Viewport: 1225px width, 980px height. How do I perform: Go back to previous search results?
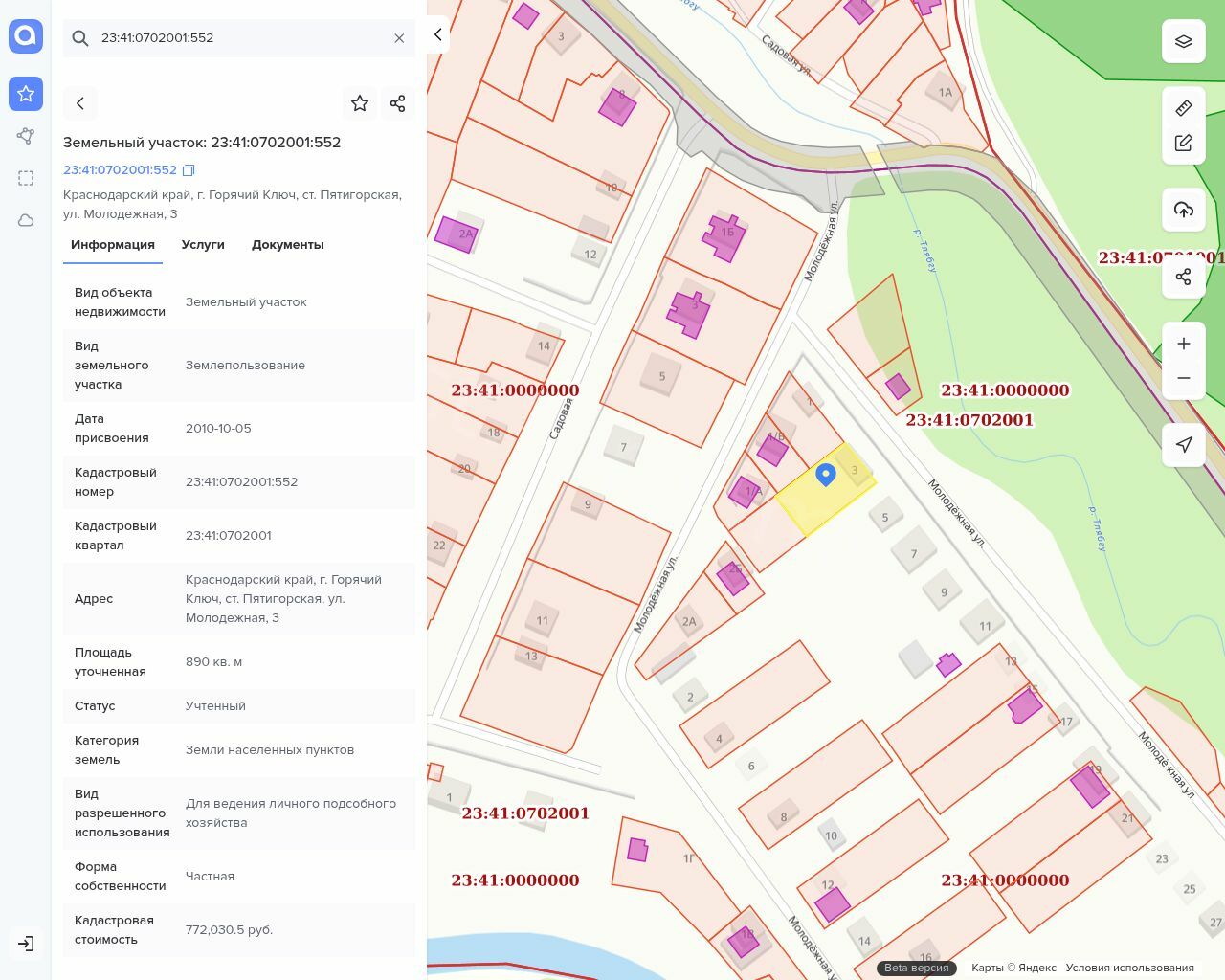(80, 103)
